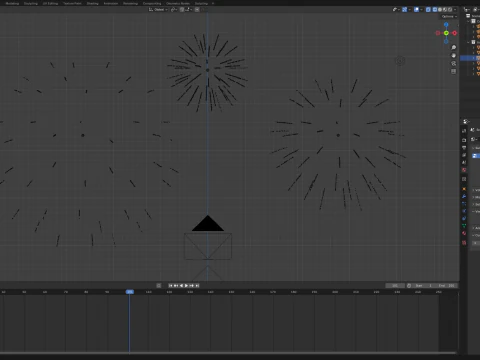Click the green Y axis gizmo center
Image resolution: width=480 pixels, height=360 pixels.
coord(446,33)
